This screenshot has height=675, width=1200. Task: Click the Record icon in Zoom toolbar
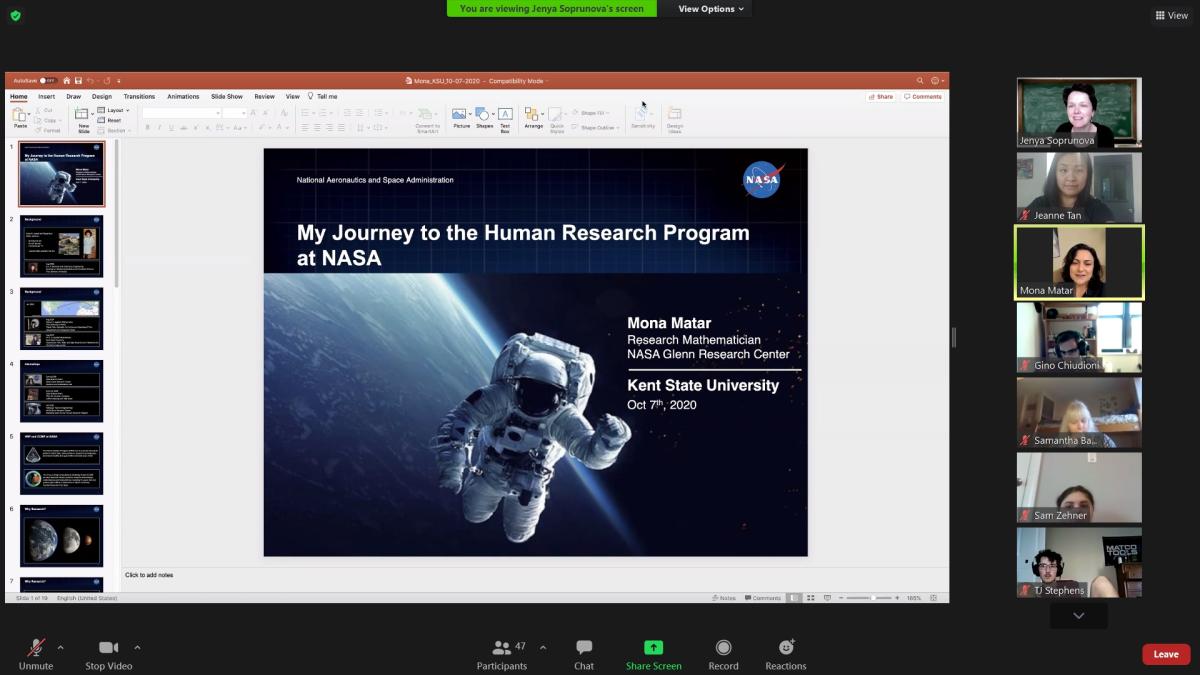click(x=723, y=648)
